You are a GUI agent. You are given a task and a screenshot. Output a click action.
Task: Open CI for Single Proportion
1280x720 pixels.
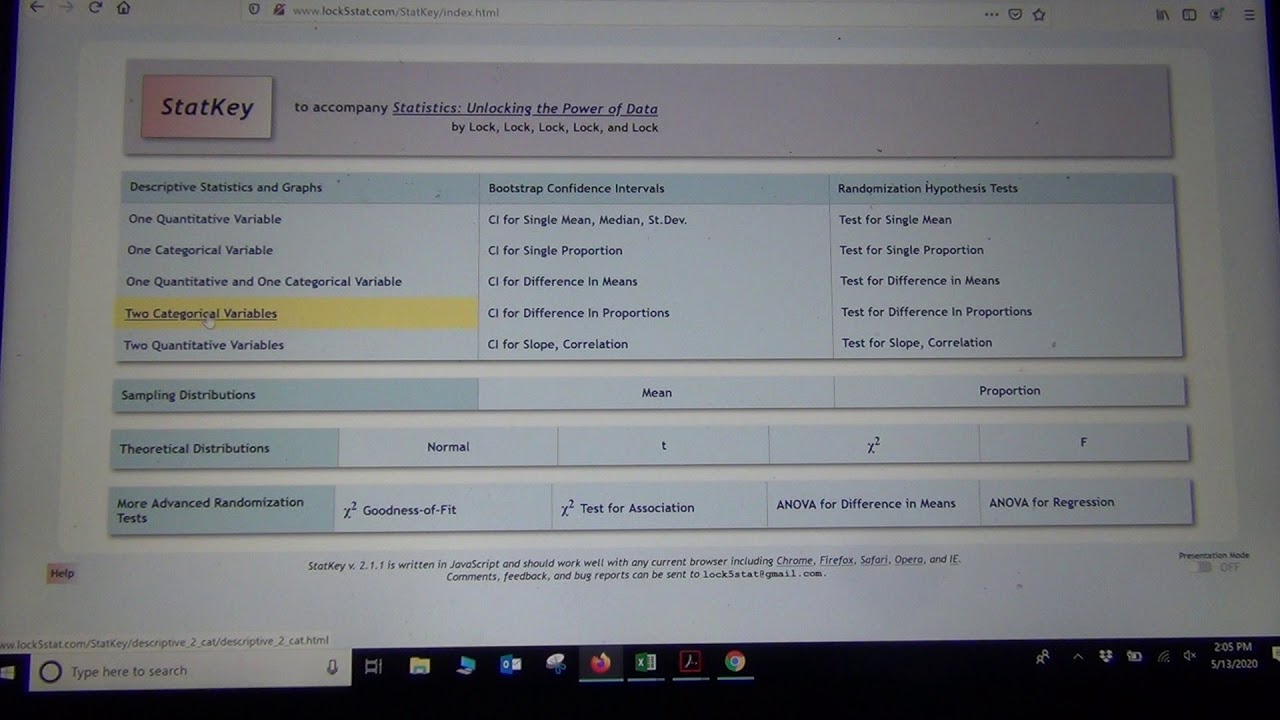tap(555, 251)
